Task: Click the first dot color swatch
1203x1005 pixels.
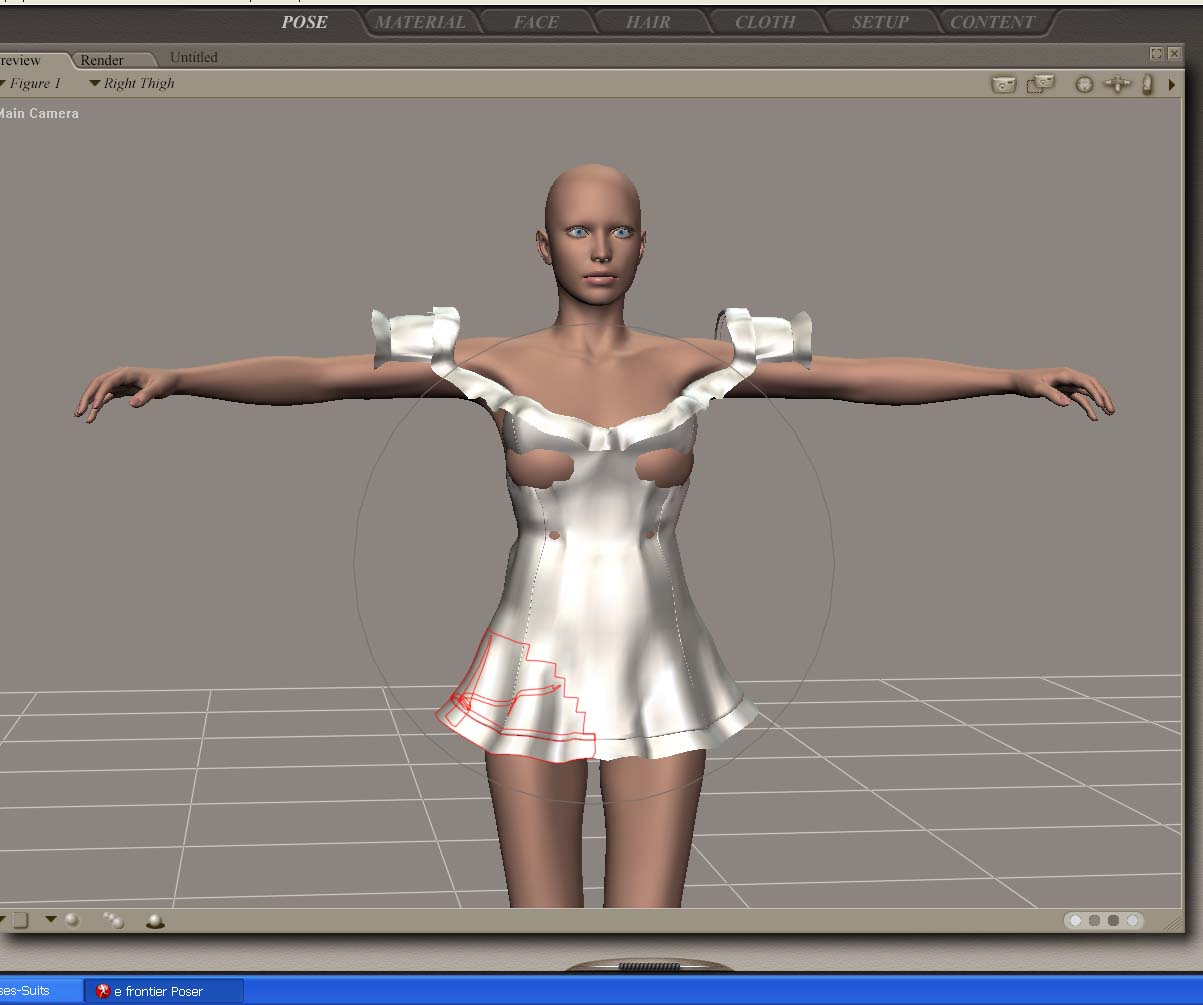Action: click(1076, 920)
